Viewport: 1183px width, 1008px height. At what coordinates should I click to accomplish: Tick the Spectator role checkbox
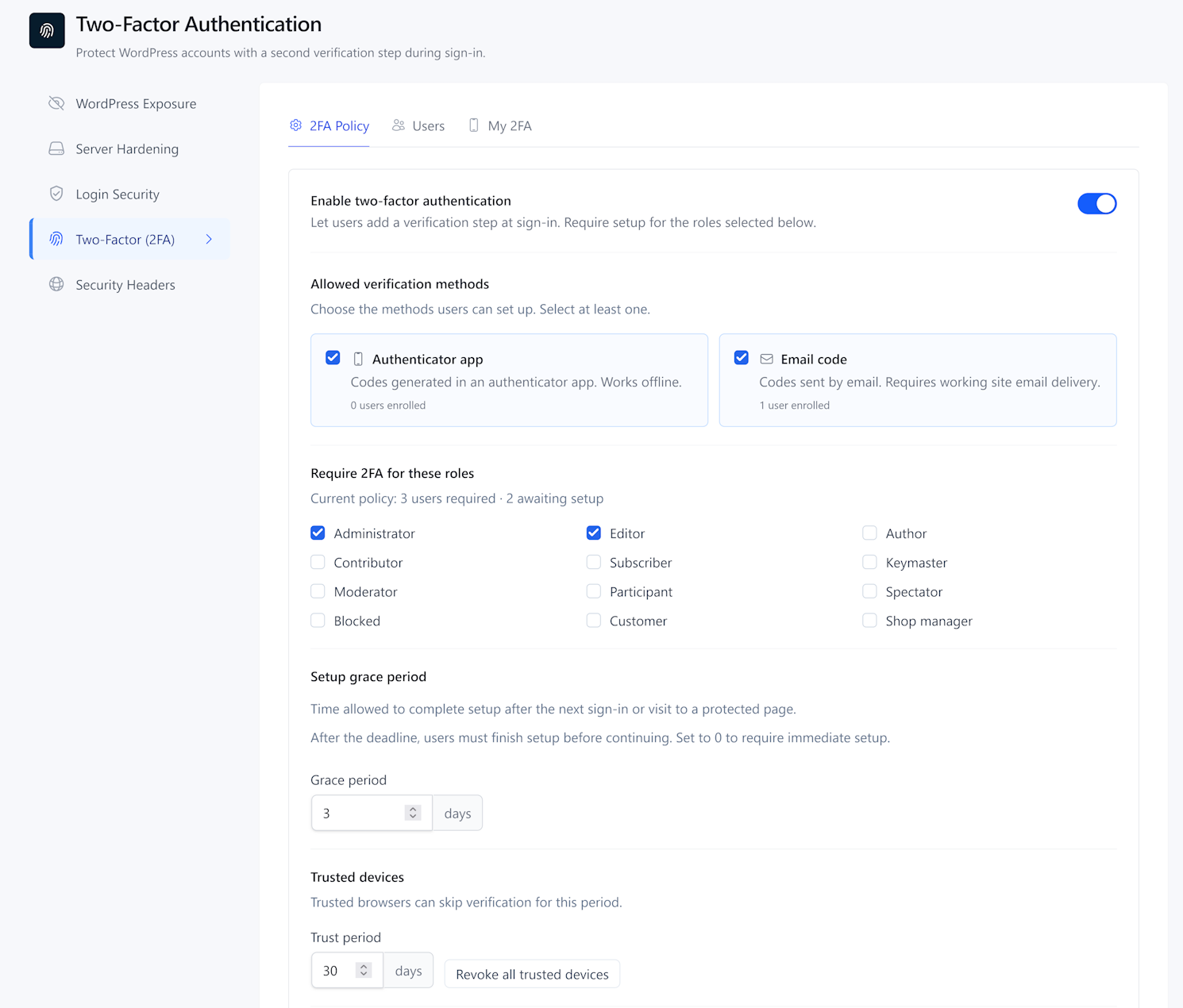pyautogui.click(x=870, y=591)
